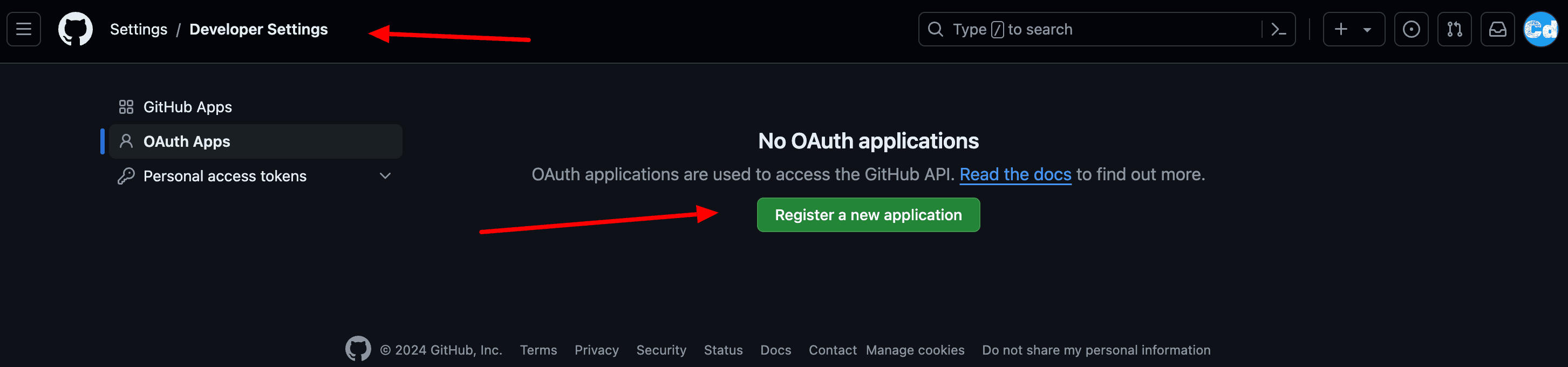This screenshot has width=1568, height=367.
Task: Open the command palette icon
Action: (1278, 29)
